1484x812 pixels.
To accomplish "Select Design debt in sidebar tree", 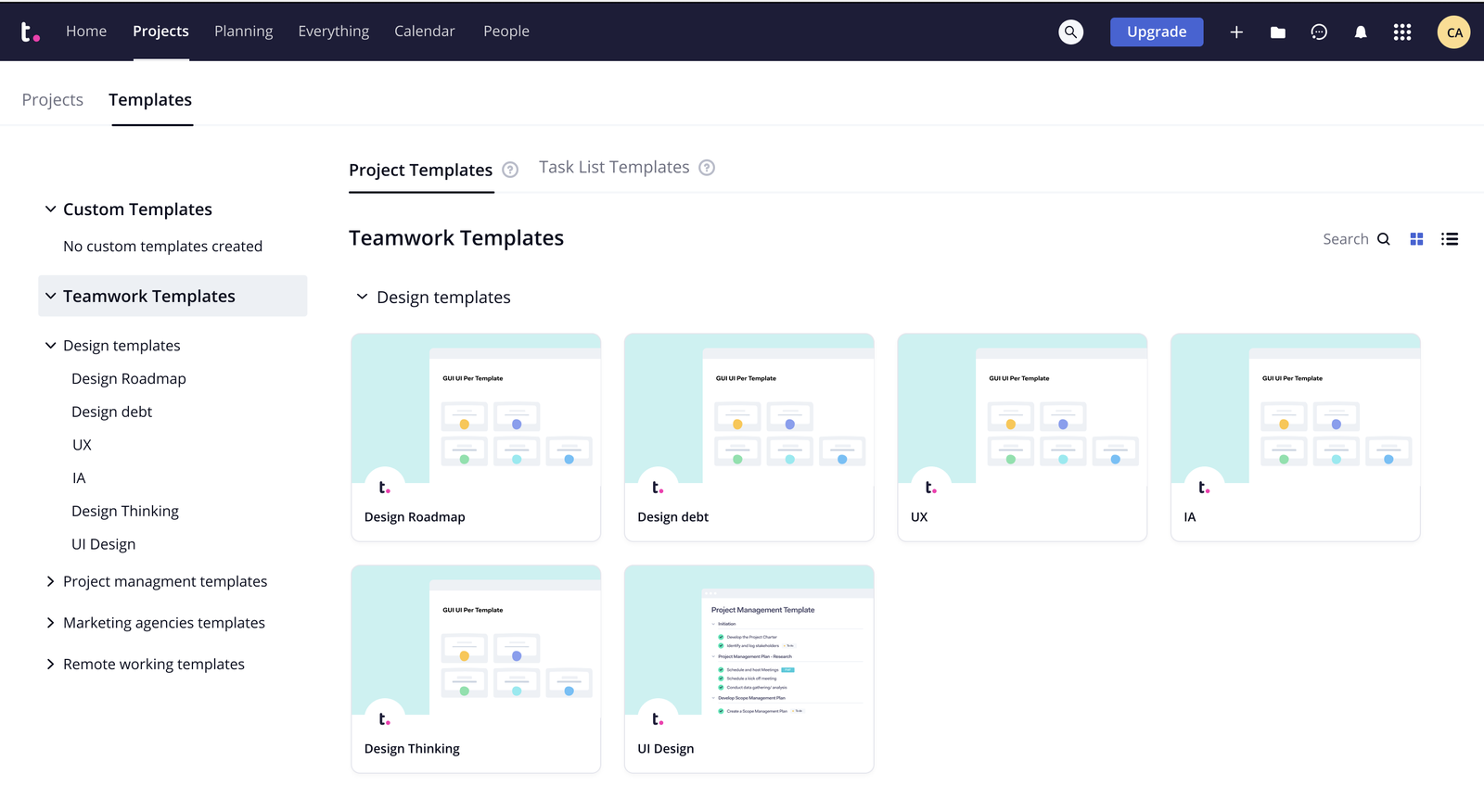I will coord(112,412).
